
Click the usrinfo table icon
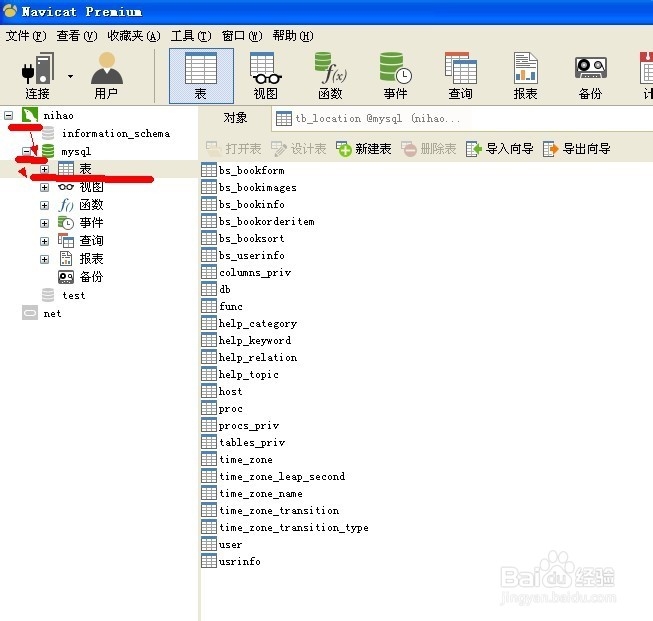click(209, 561)
